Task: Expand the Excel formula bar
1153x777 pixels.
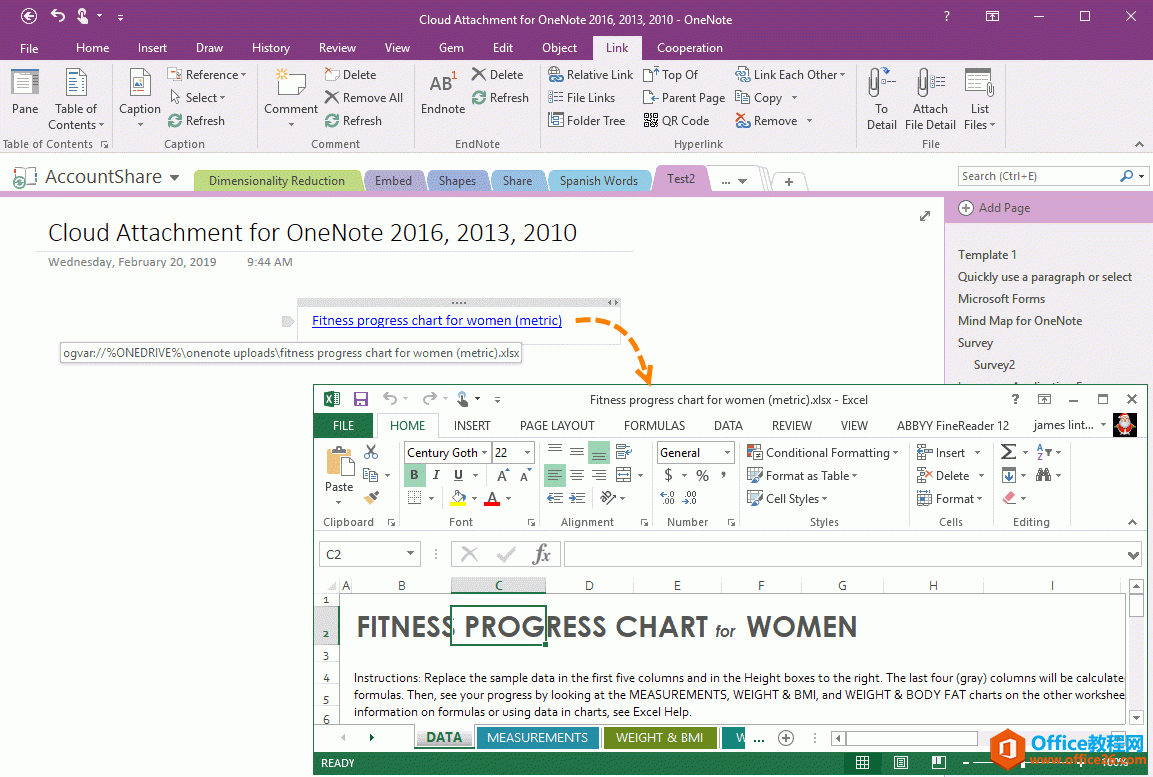Action: pos(1133,554)
